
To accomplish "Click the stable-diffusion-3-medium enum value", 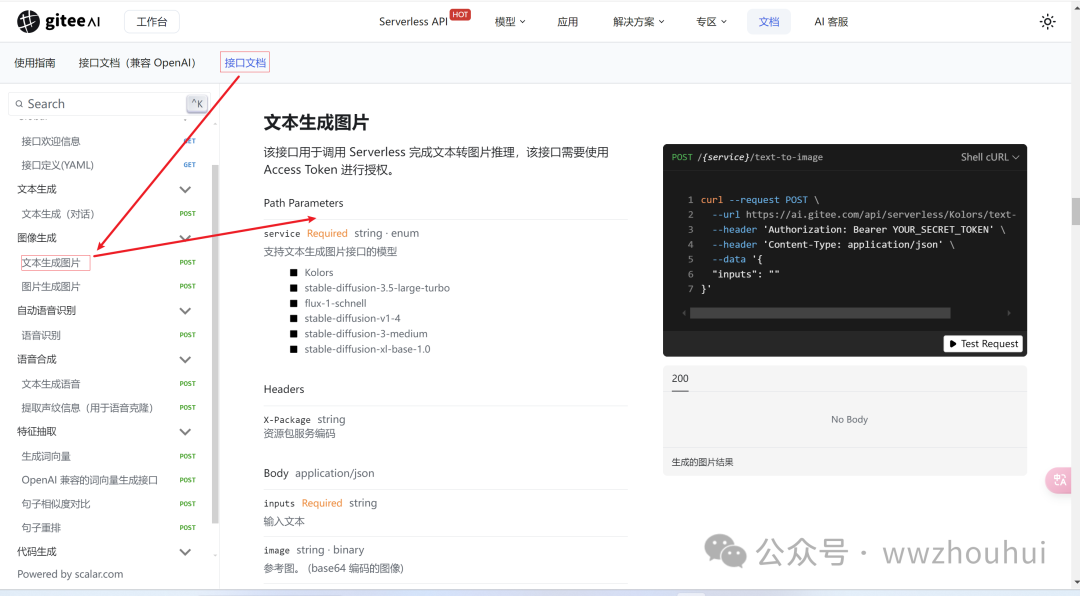I will click(x=366, y=333).
